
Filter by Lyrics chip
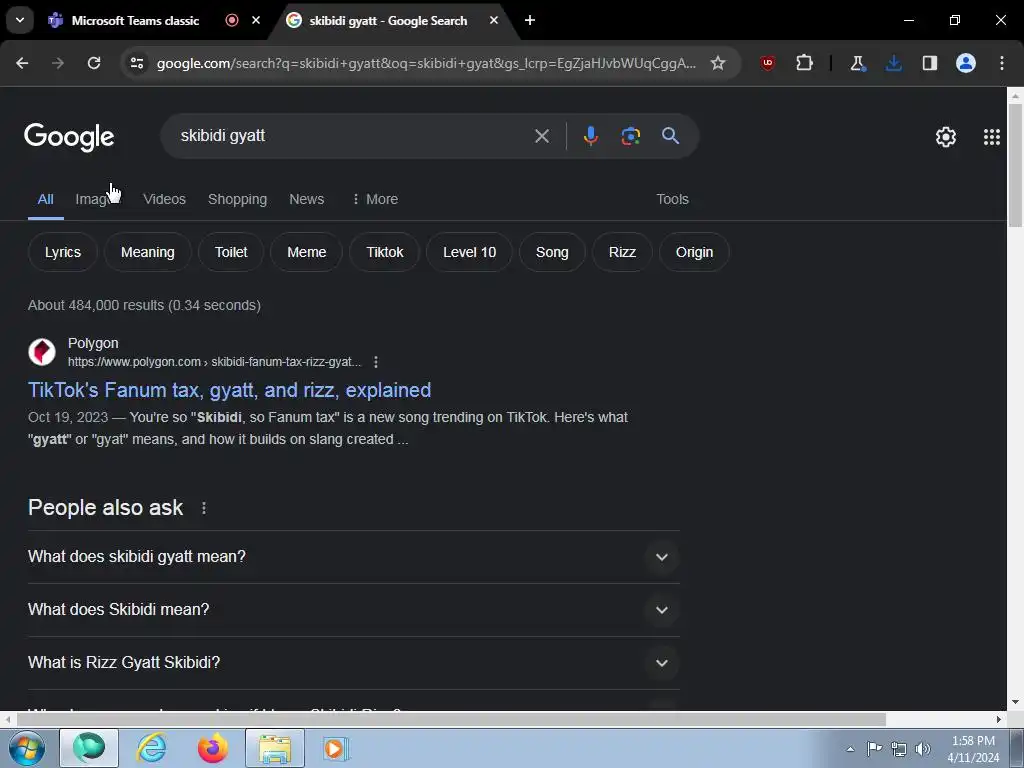(63, 252)
